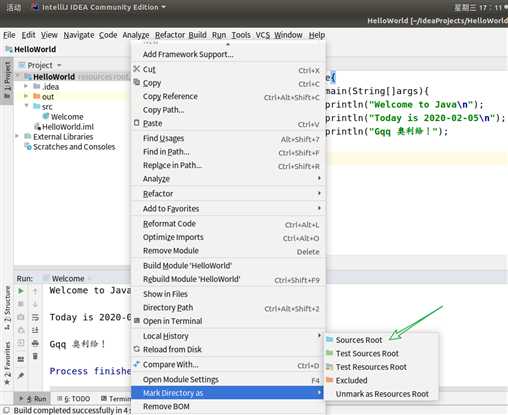This screenshot has height=415, width=508.
Task: Mark directory as Excluded
Action: 382,380
